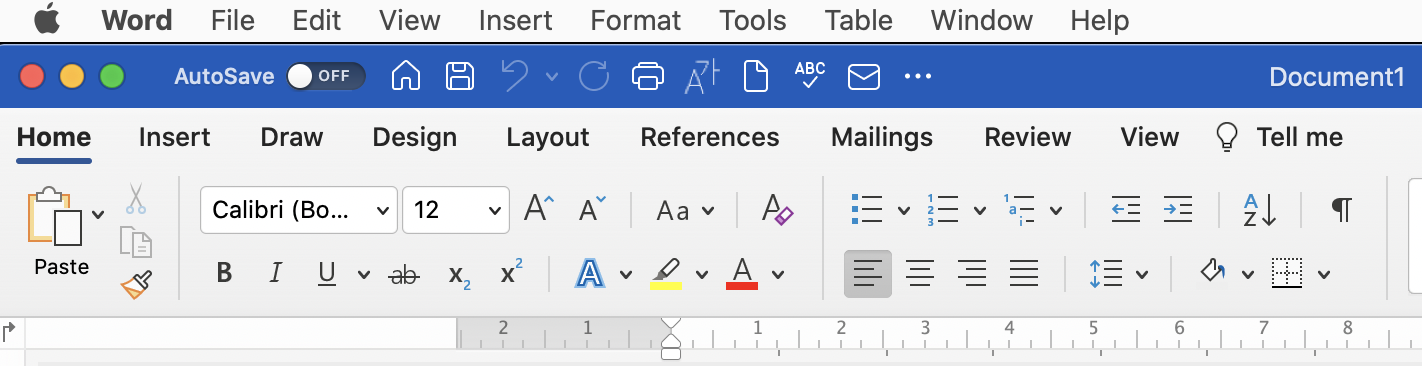Click the Home icon in title bar
1422x366 pixels.
pos(405,76)
